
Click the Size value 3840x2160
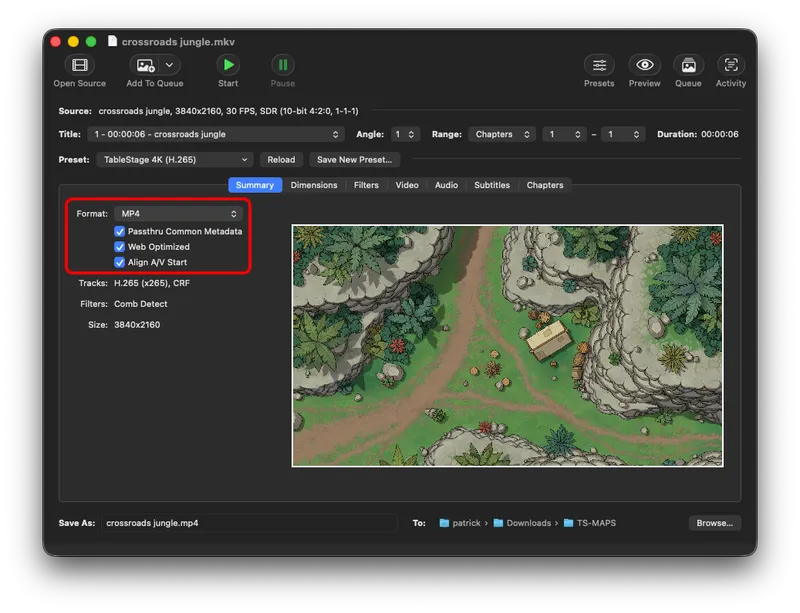[137, 325]
